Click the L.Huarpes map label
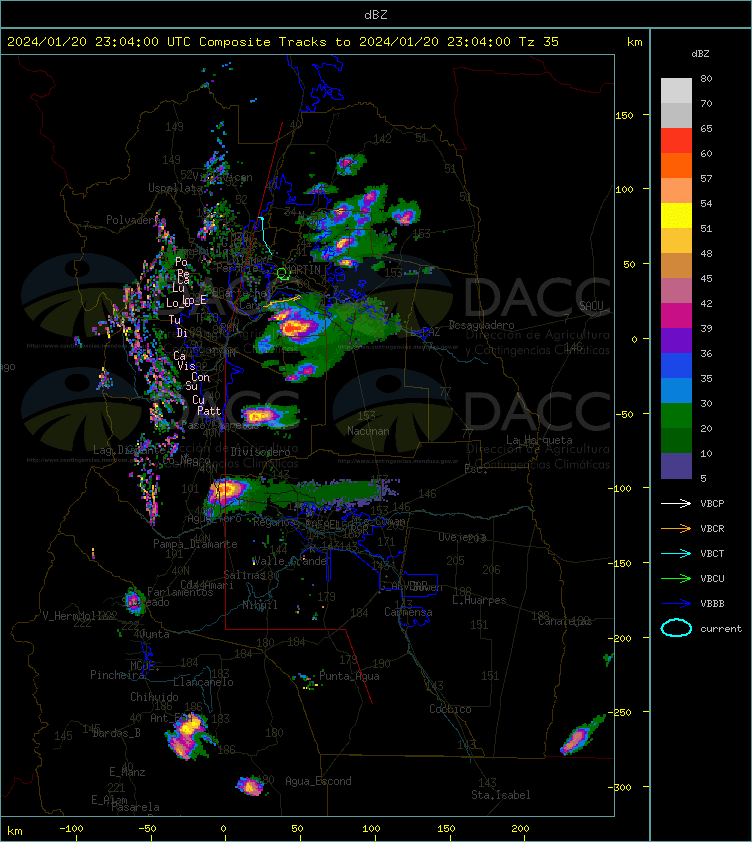752x842 pixels. point(479,600)
